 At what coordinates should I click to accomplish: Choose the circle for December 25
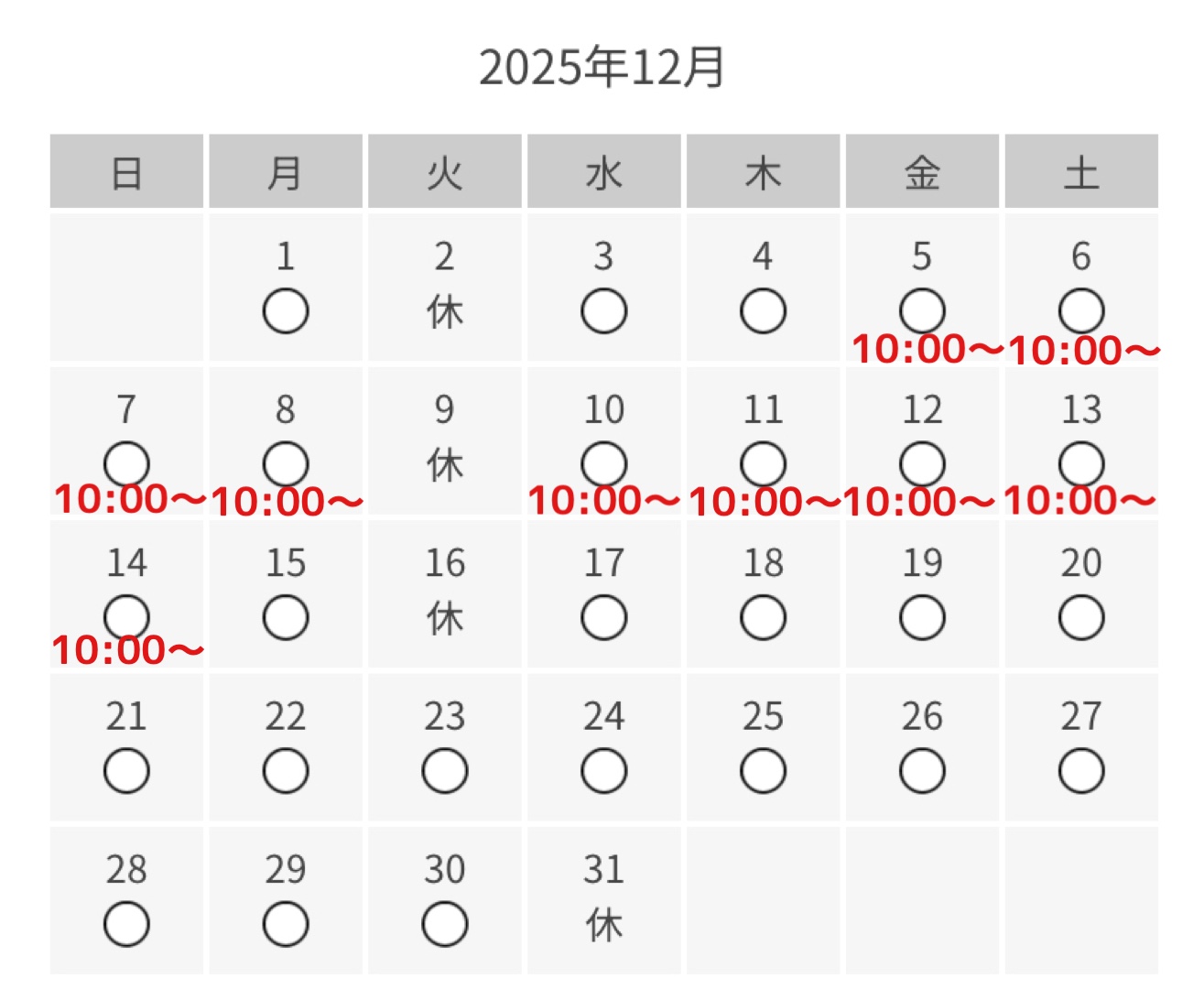tap(763, 771)
